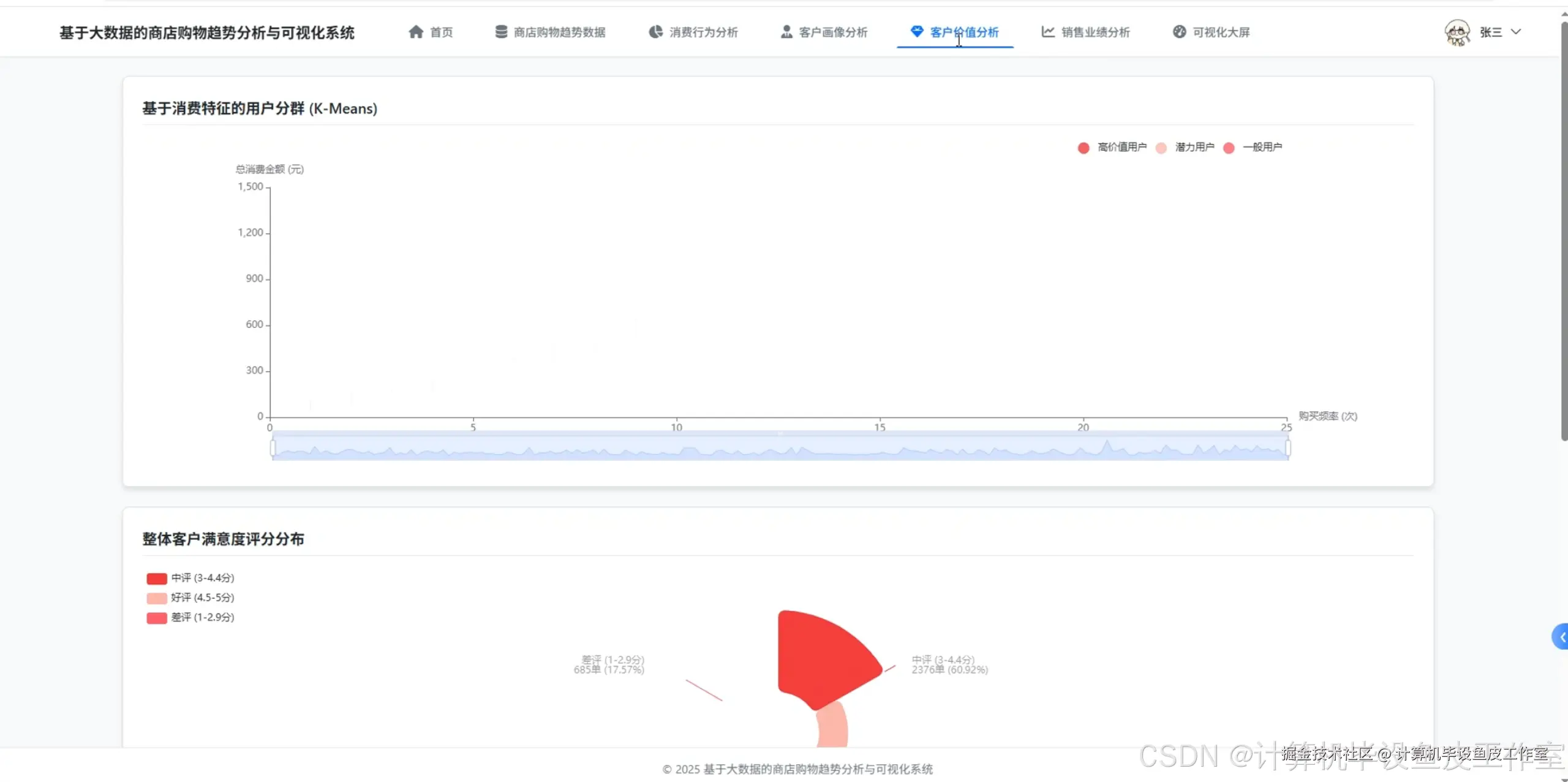Click the 张三 user avatar
Viewport: 1568px width, 782px height.
click(x=1457, y=32)
